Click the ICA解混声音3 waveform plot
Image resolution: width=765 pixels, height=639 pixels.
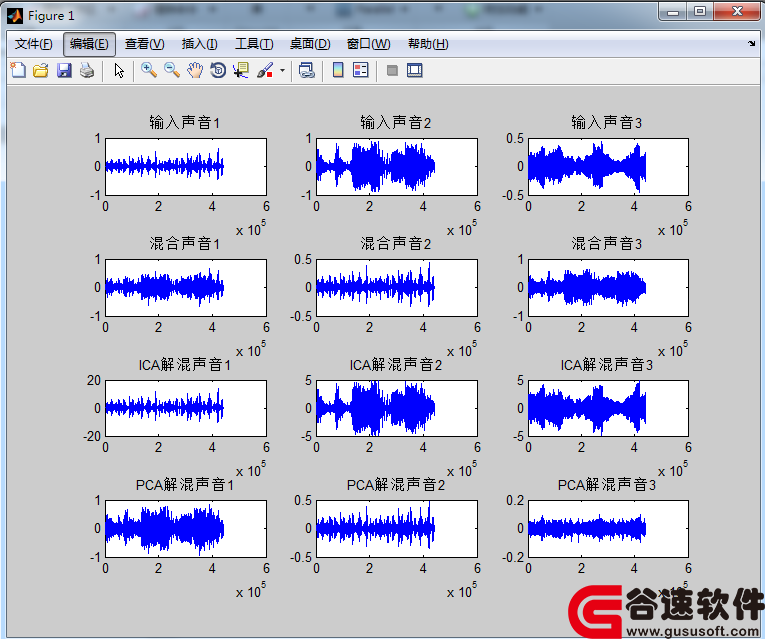click(608, 408)
